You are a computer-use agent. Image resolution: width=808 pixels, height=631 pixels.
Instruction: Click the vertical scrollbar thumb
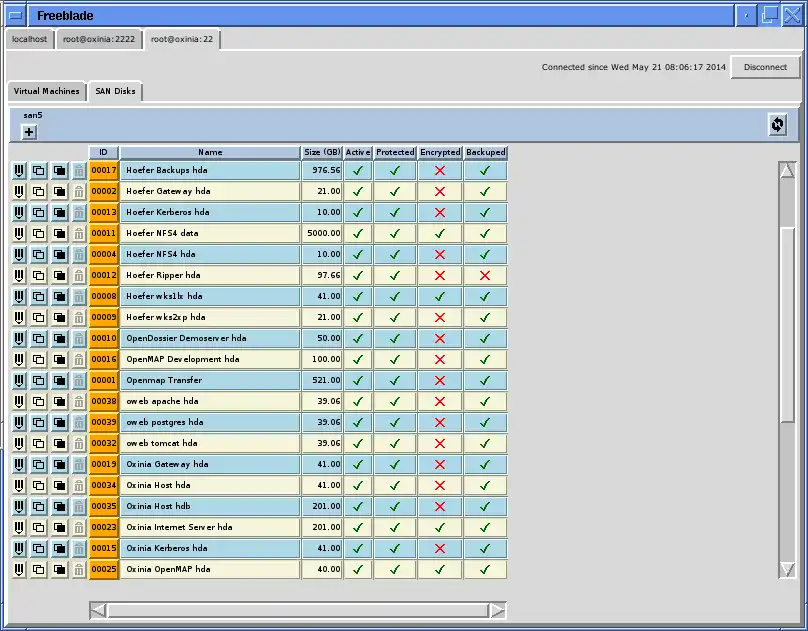(x=787, y=325)
